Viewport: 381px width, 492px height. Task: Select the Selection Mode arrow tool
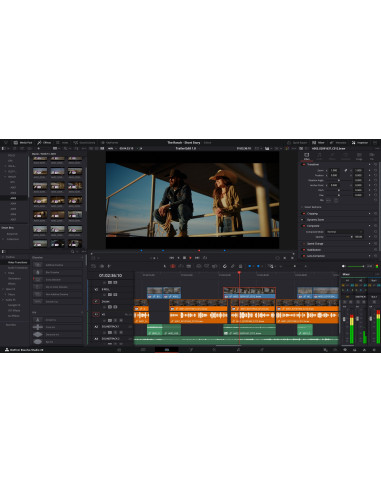tap(165, 266)
